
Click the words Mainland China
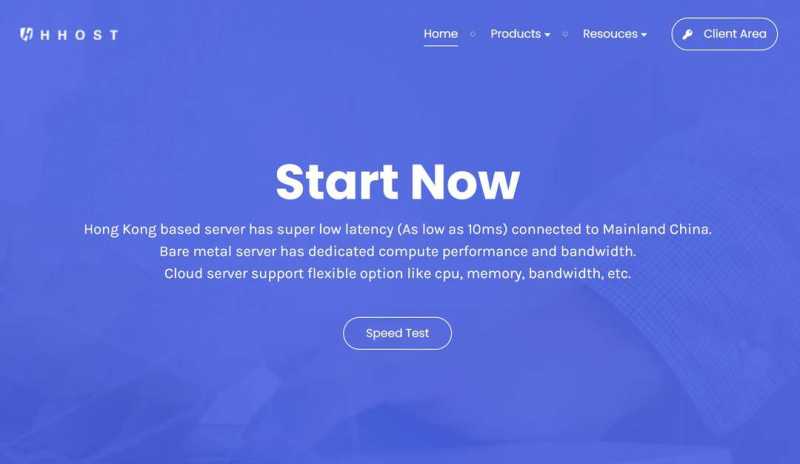click(657, 229)
